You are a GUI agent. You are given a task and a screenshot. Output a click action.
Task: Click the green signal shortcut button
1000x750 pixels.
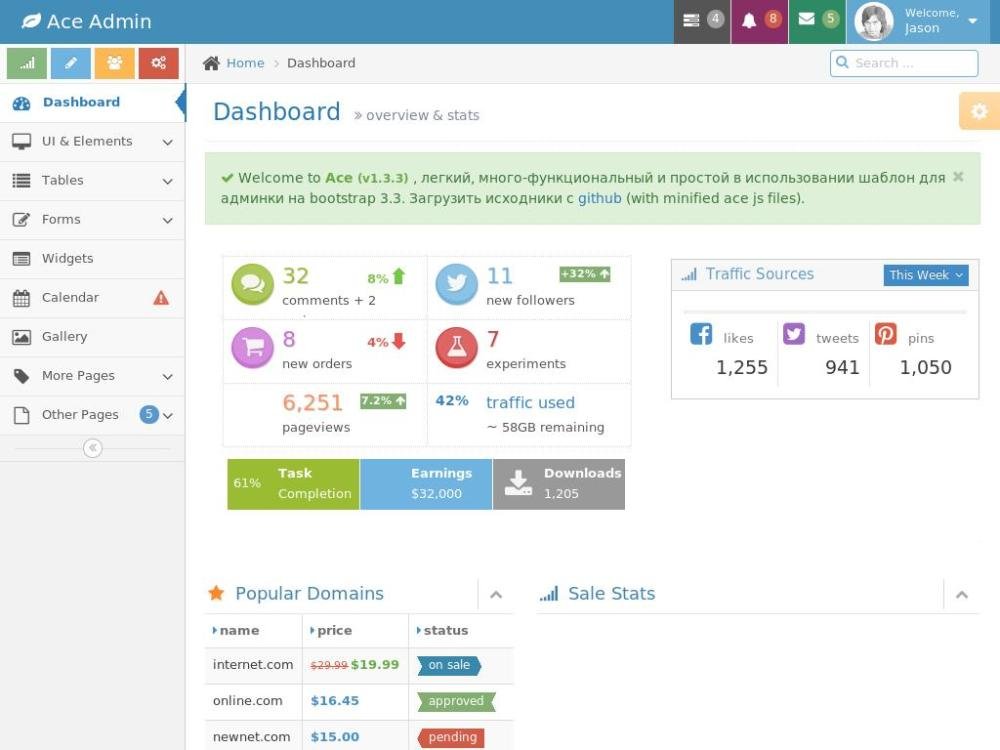(27, 63)
